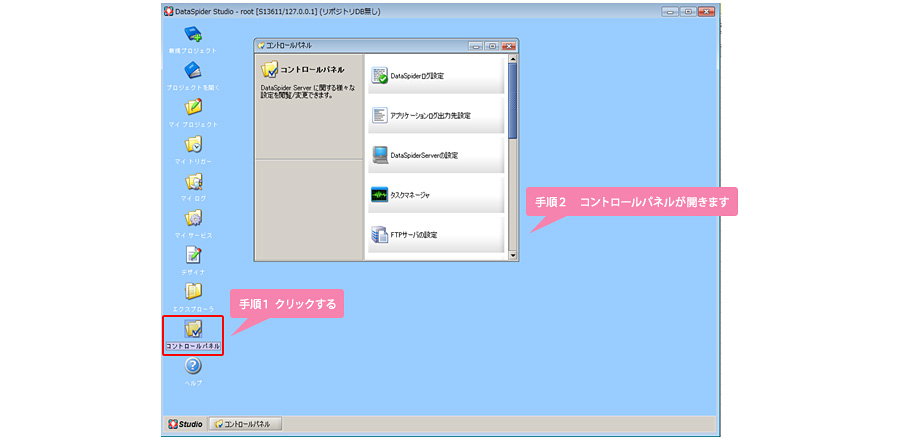Click the control panel scrollbar down arrow
Image resolution: width=900 pixels, height=442 pixels.
coord(513,255)
